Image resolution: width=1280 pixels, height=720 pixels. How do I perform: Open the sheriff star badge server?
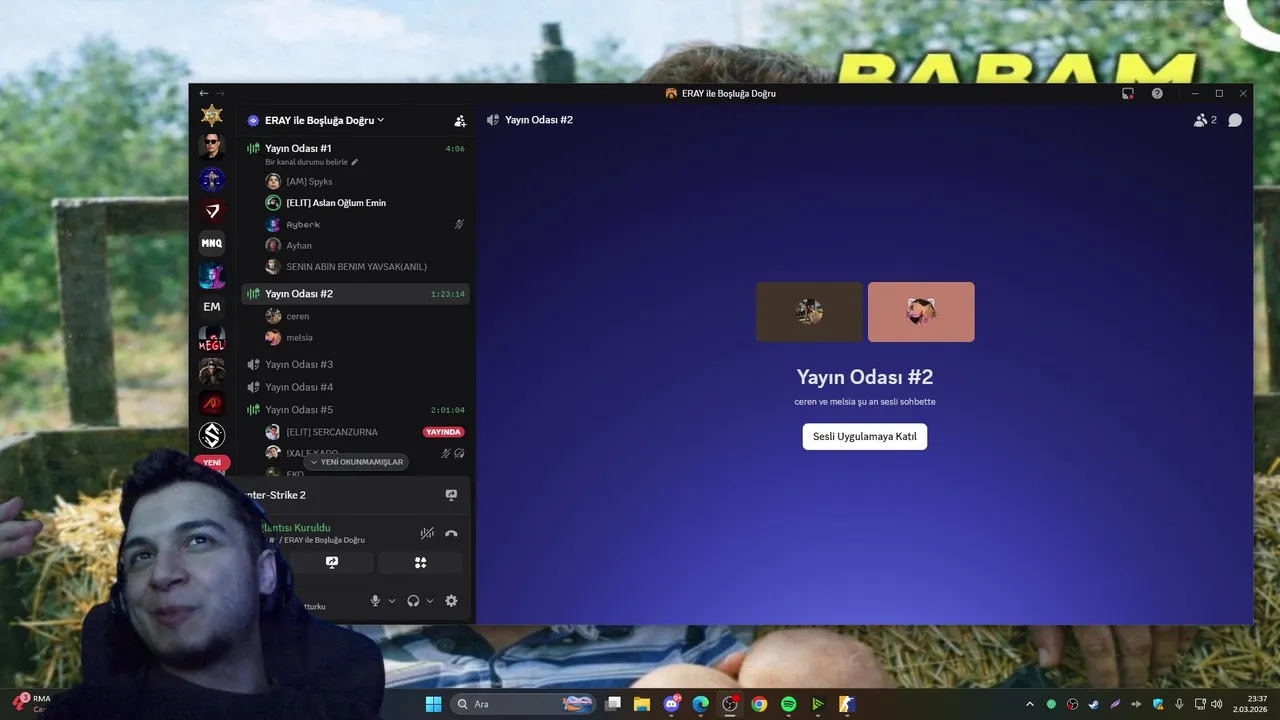click(x=211, y=116)
